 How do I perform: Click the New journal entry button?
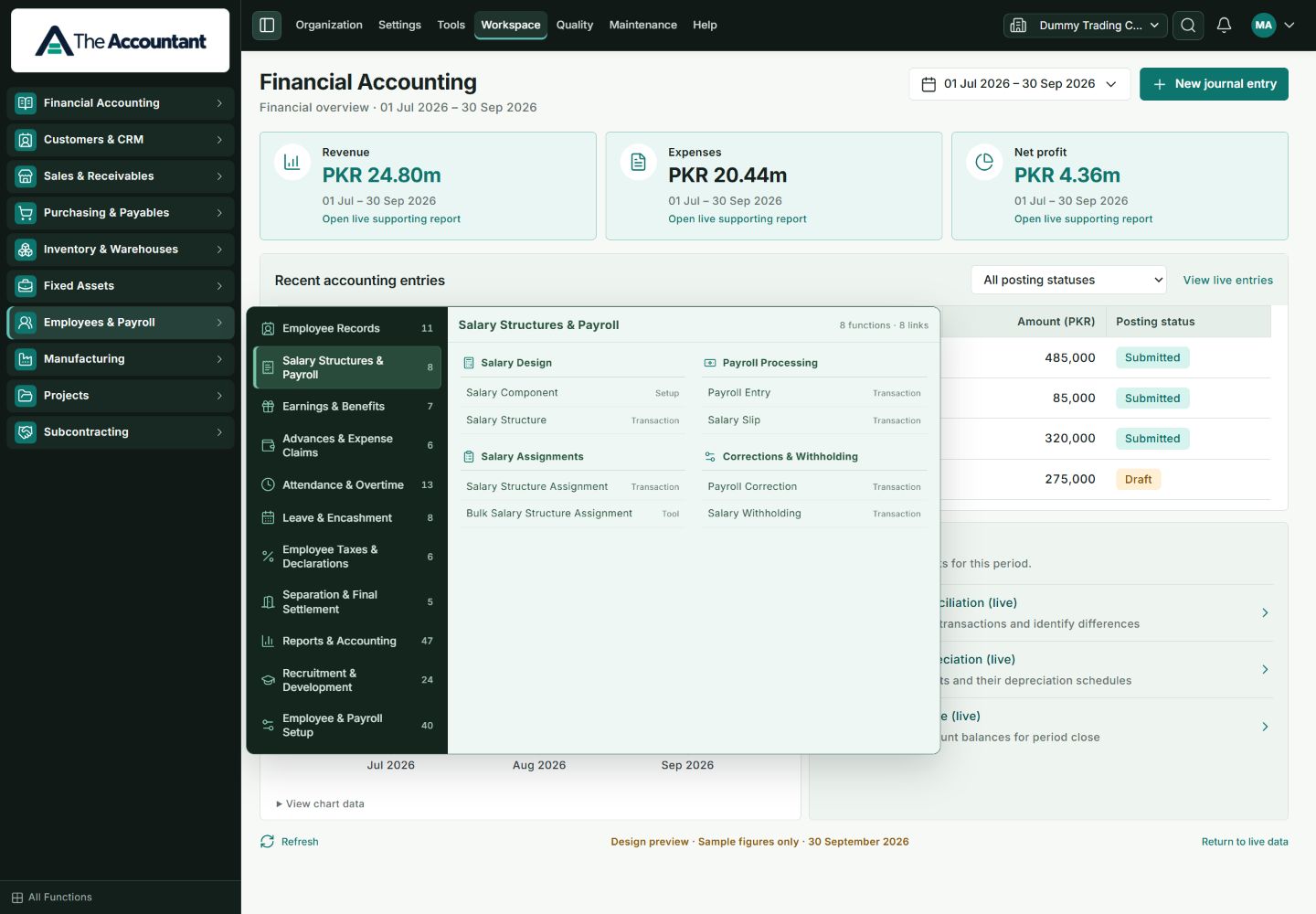1214,84
